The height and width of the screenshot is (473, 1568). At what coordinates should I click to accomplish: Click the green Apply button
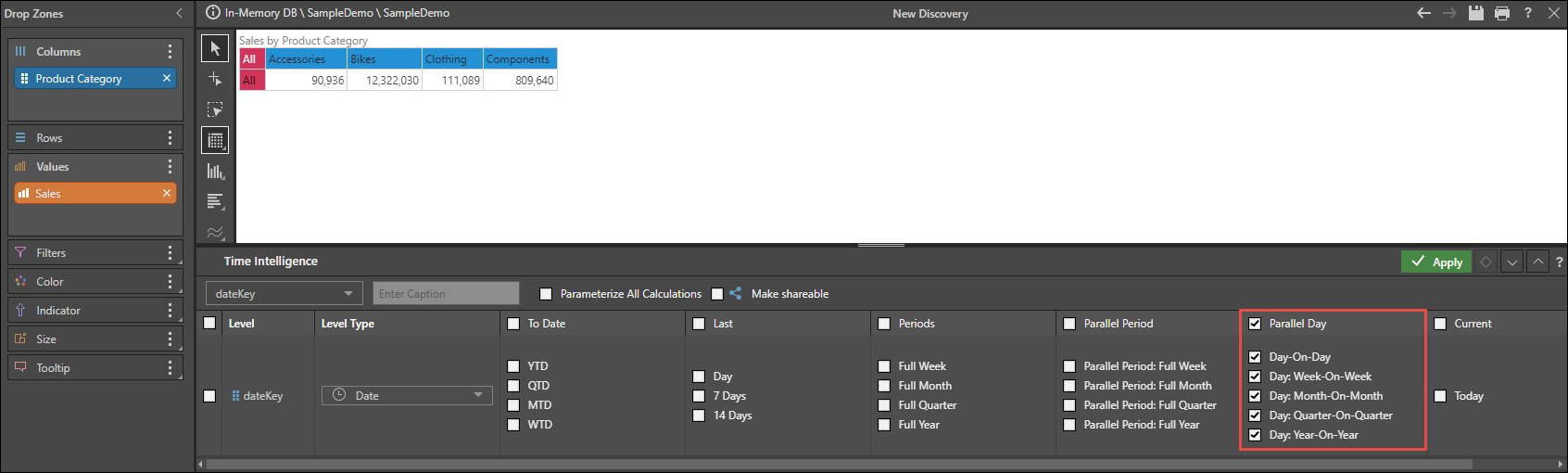click(1436, 262)
